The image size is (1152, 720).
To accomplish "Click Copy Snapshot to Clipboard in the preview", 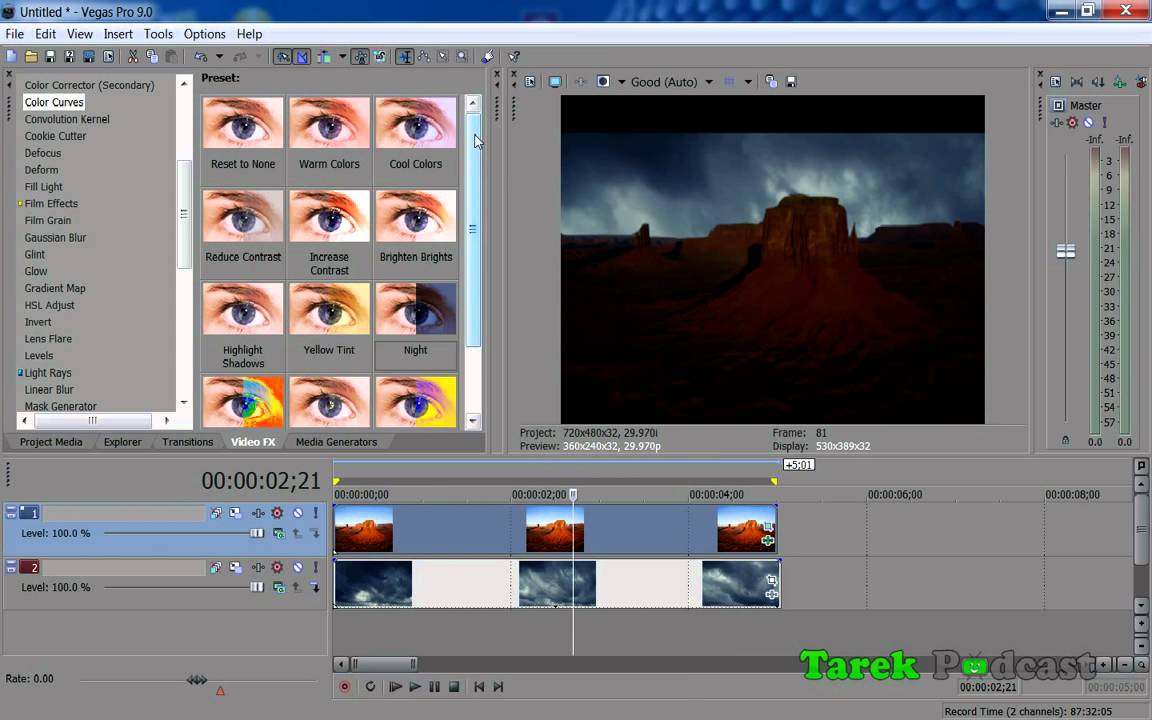I will [771, 82].
